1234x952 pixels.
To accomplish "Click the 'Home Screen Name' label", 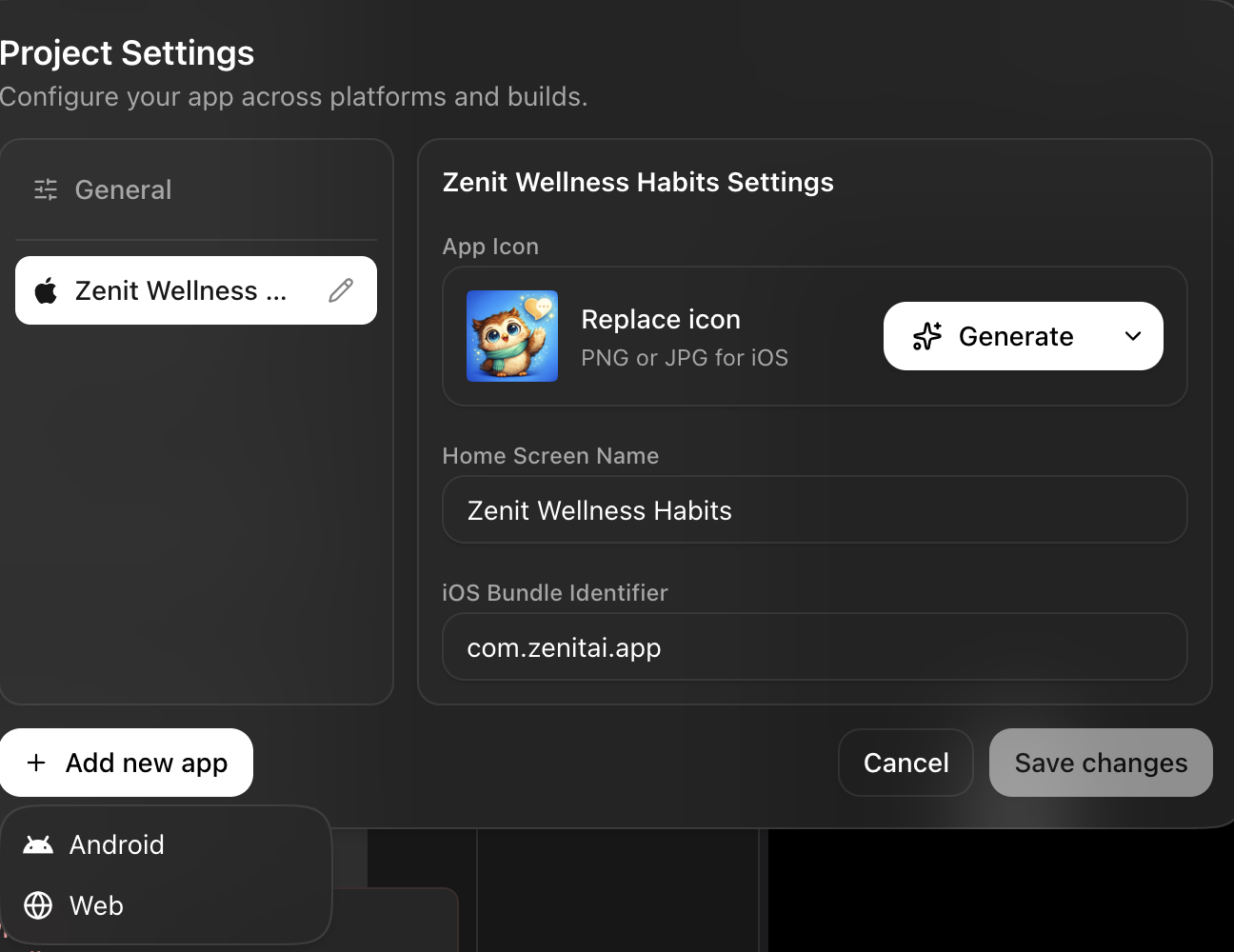I will [550, 456].
